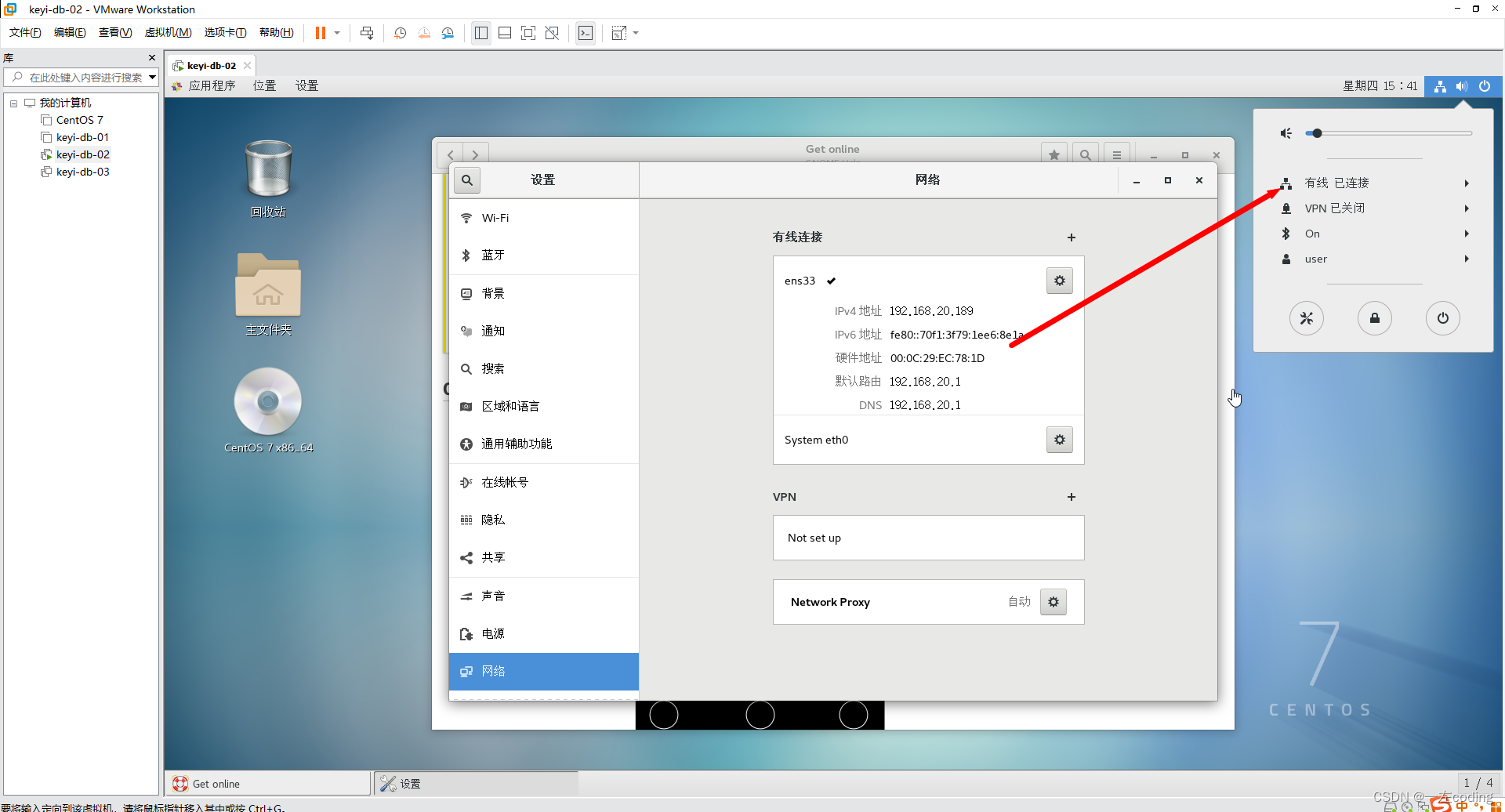Open the 编辑(E) menu
Viewport: 1505px width, 812px height.
coord(70,32)
